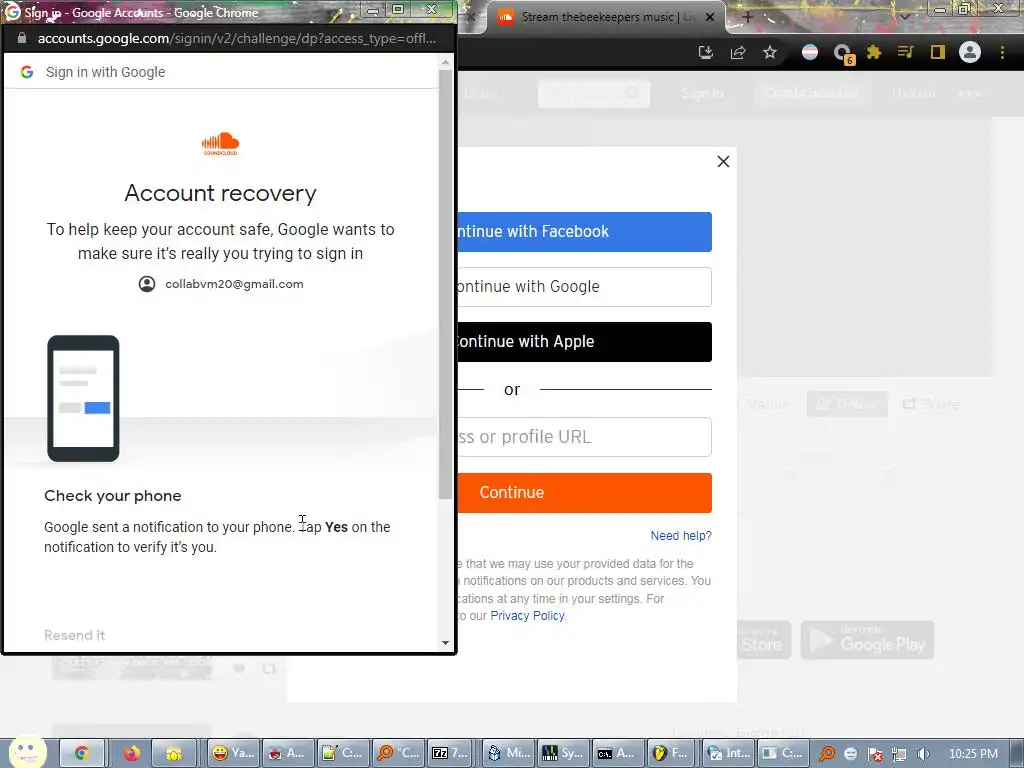Open the Need help? link
The image size is (1024, 768).
click(x=680, y=536)
